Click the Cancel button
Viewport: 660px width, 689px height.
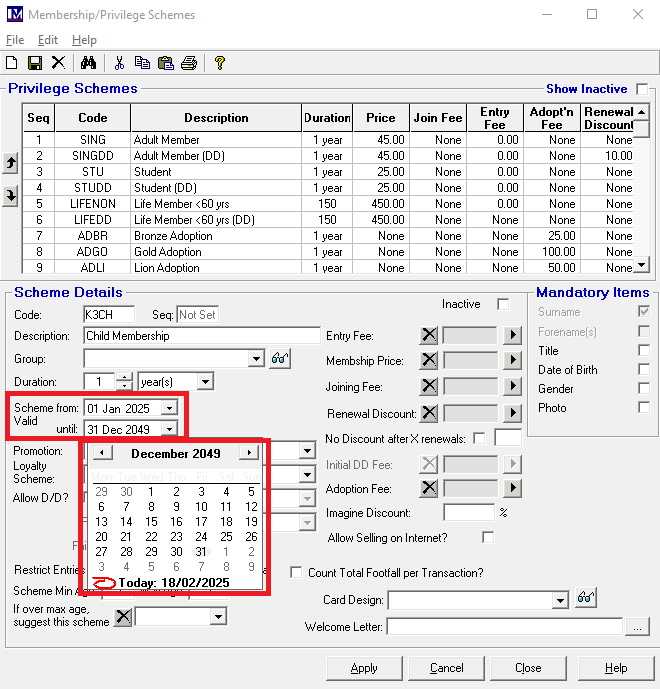pos(446,668)
